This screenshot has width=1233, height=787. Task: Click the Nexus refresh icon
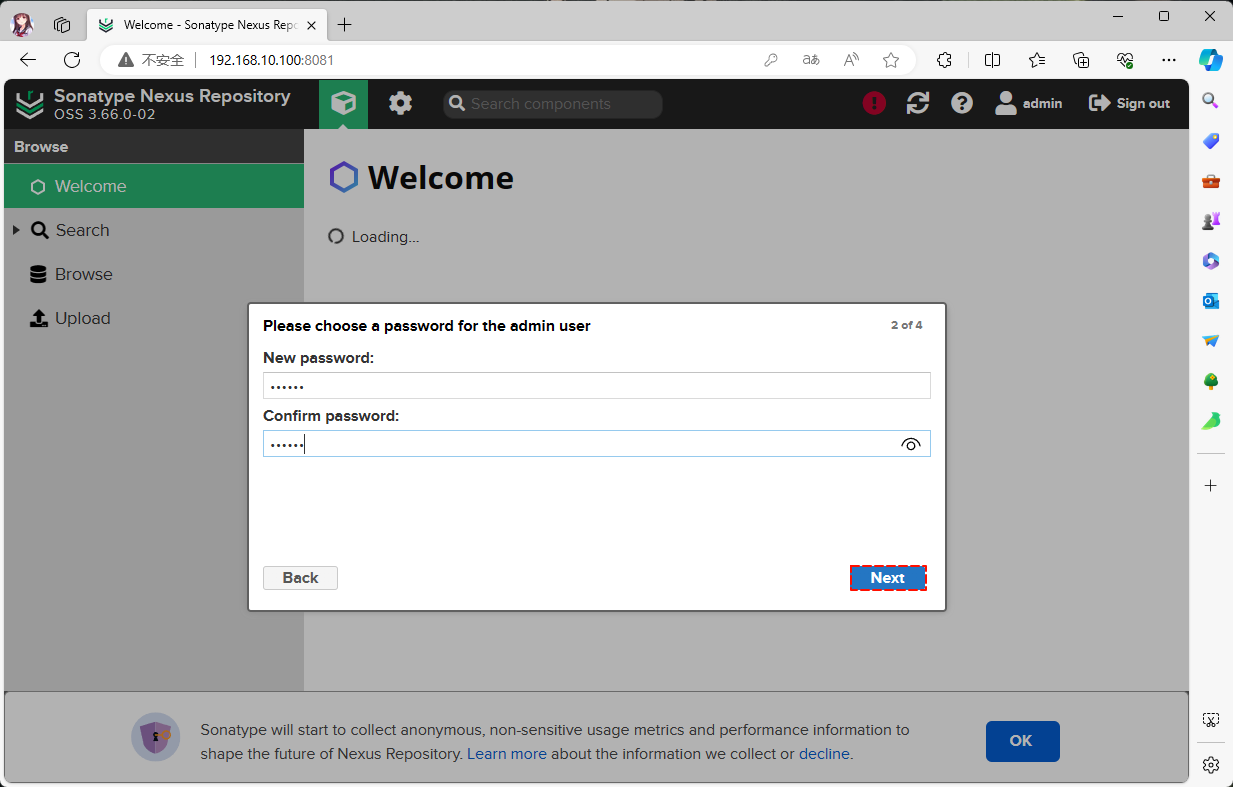tap(917, 103)
